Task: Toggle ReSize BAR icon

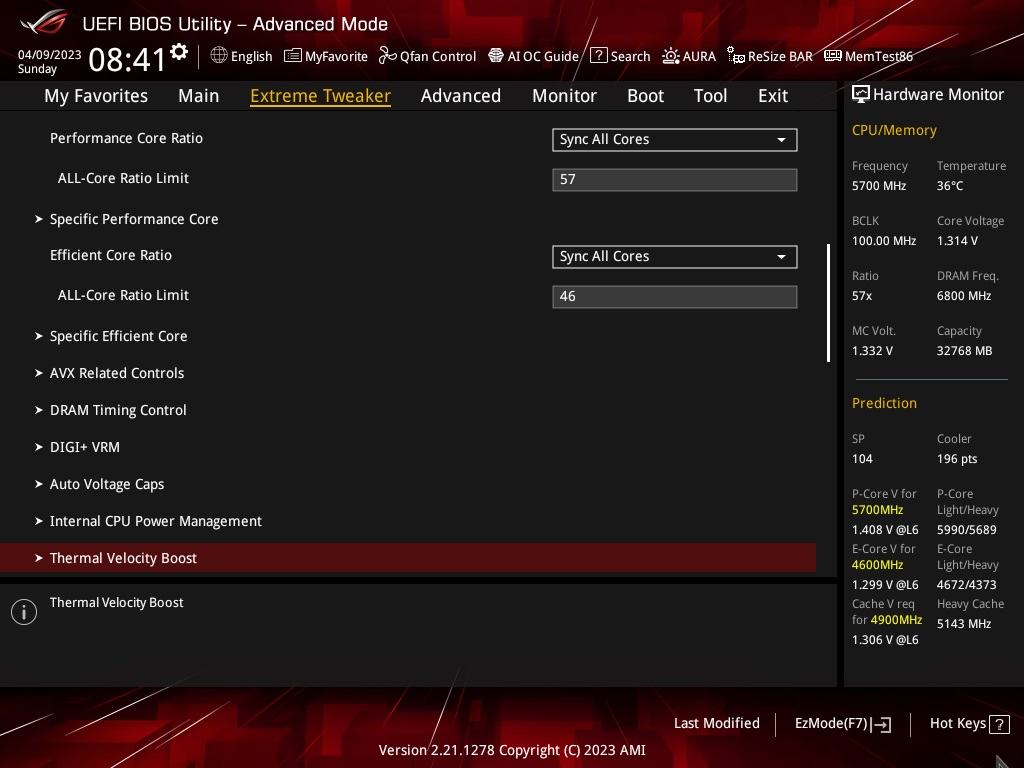Action: [x=736, y=56]
